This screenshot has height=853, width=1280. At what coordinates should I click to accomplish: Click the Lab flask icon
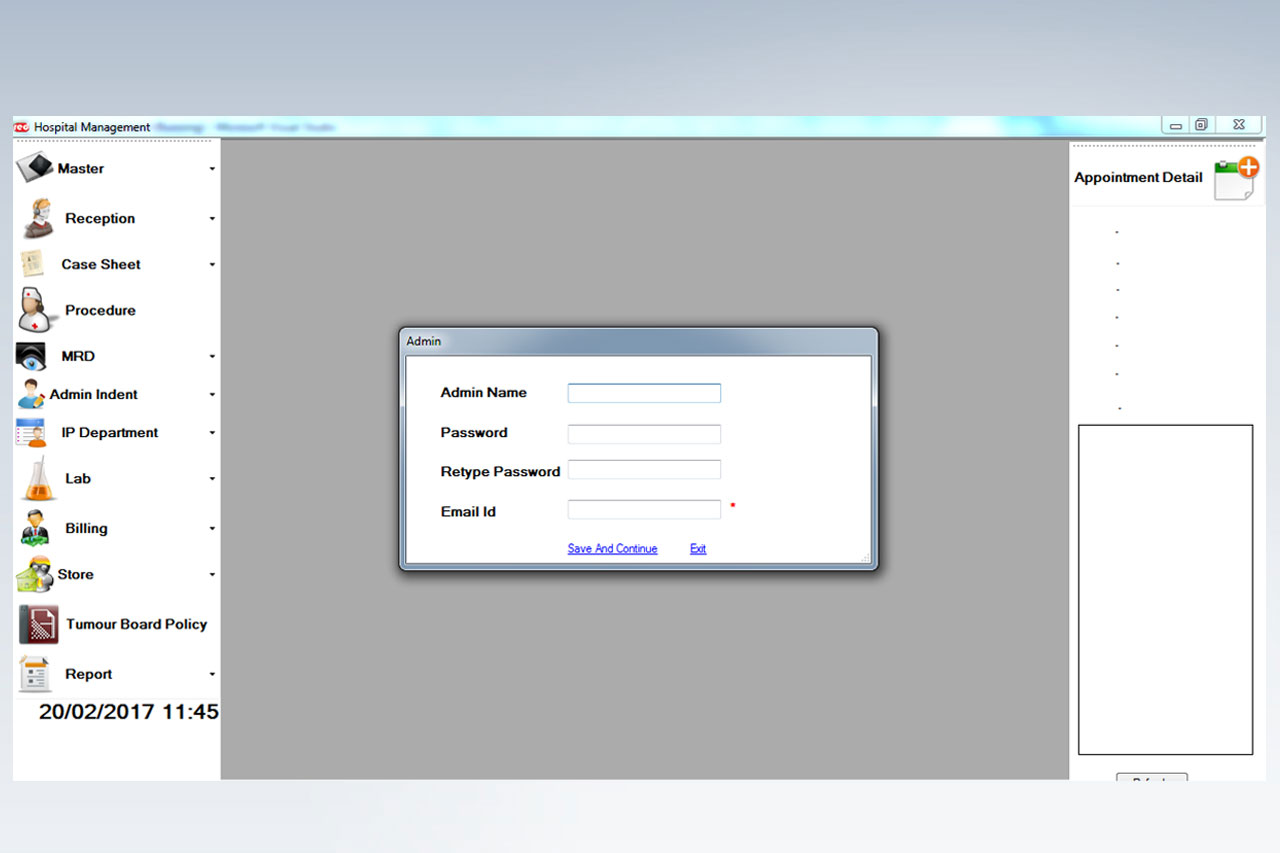click(39, 479)
